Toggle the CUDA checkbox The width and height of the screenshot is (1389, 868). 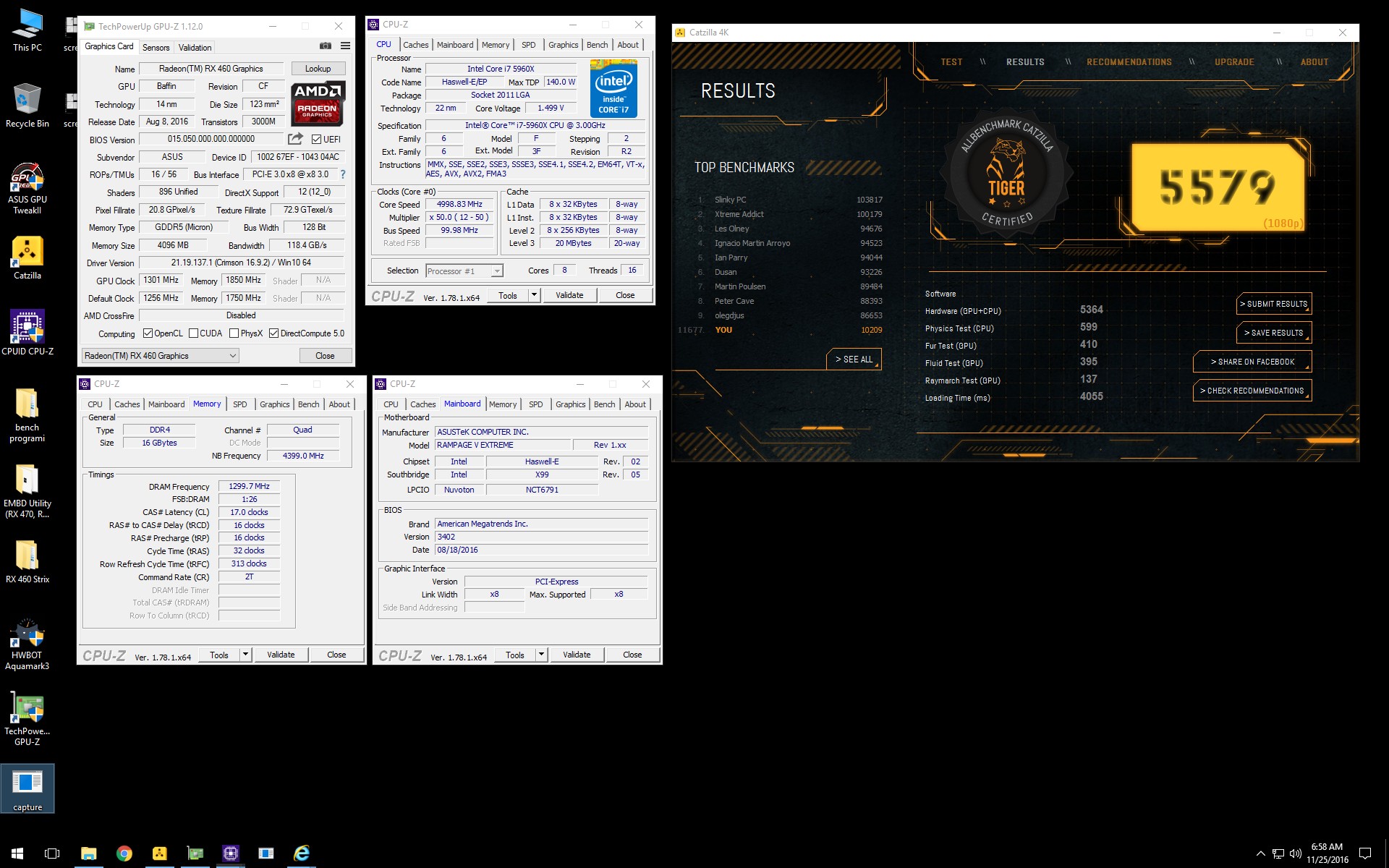pos(193,333)
